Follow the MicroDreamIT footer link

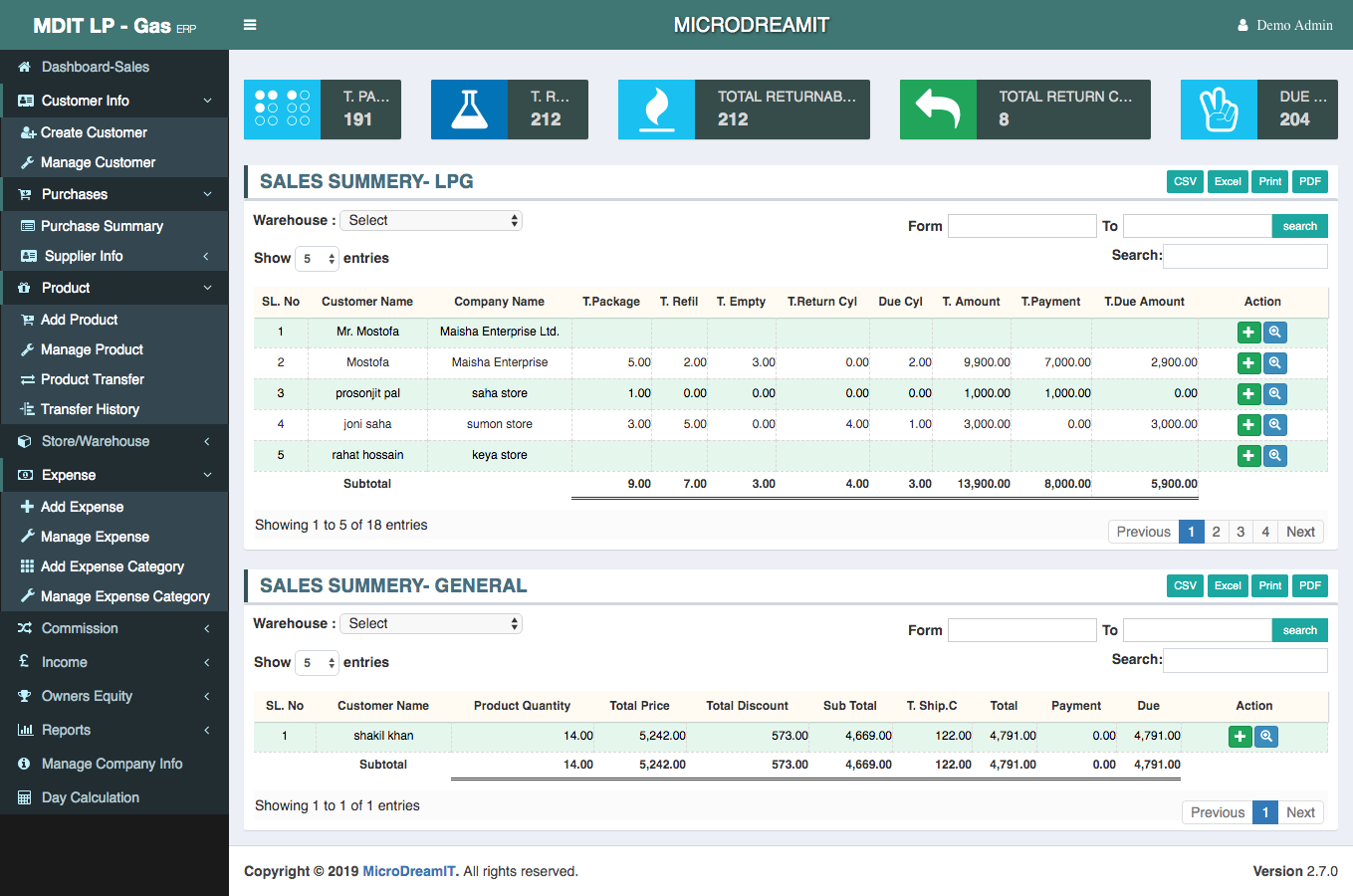click(x=408, y=871)
